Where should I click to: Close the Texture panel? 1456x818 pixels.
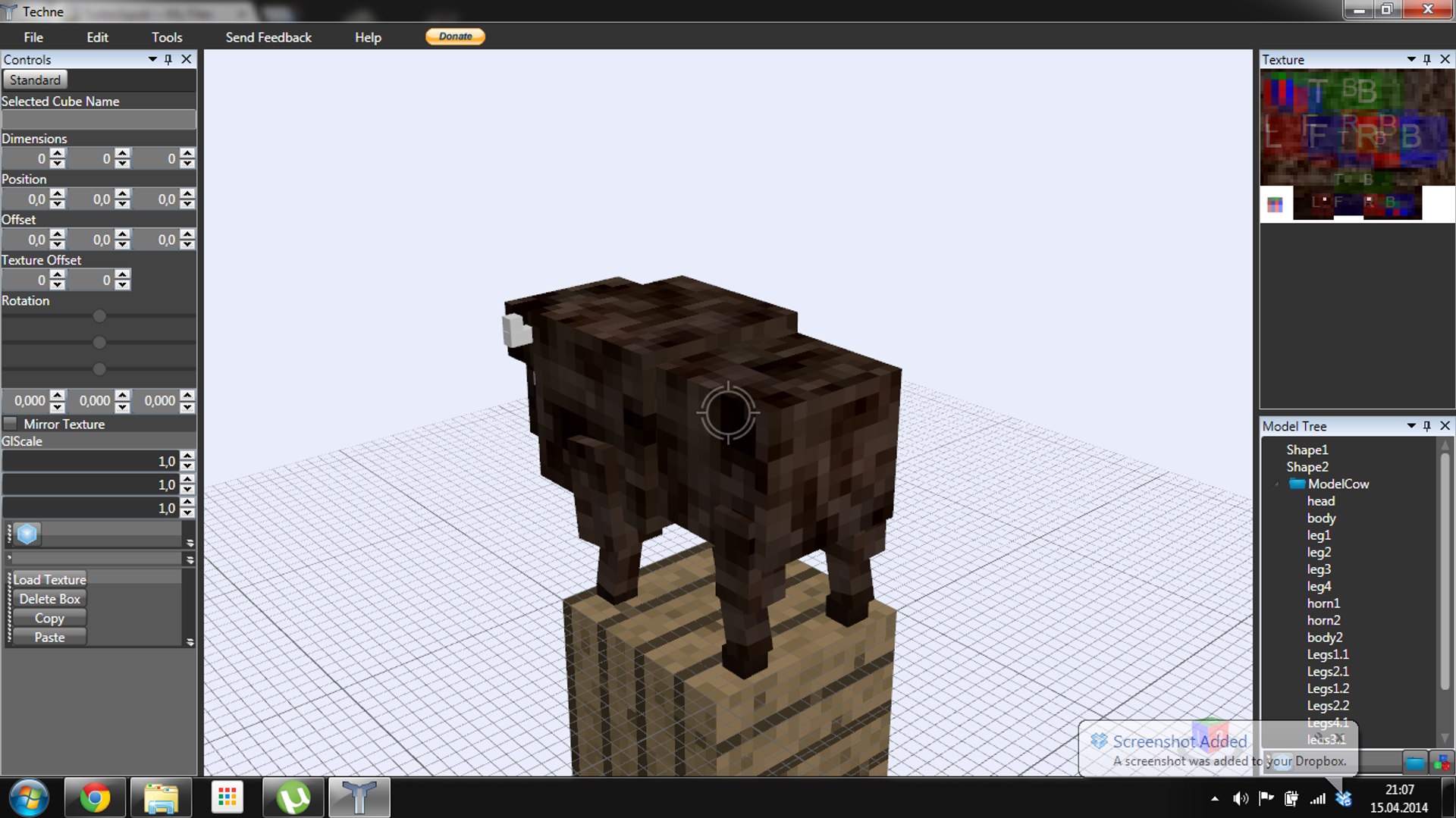1445,59
